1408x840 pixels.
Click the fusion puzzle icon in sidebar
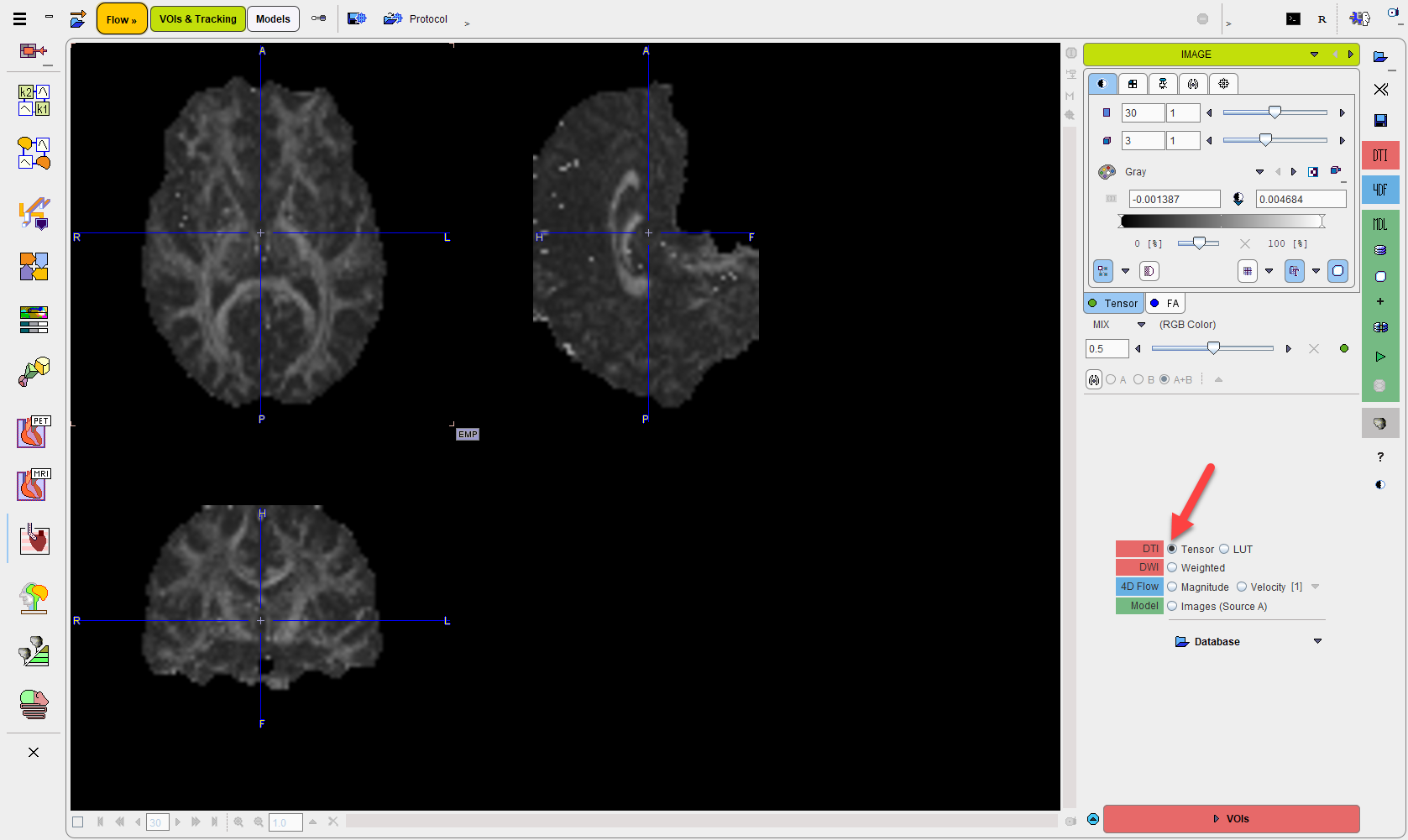click(34, 267)
